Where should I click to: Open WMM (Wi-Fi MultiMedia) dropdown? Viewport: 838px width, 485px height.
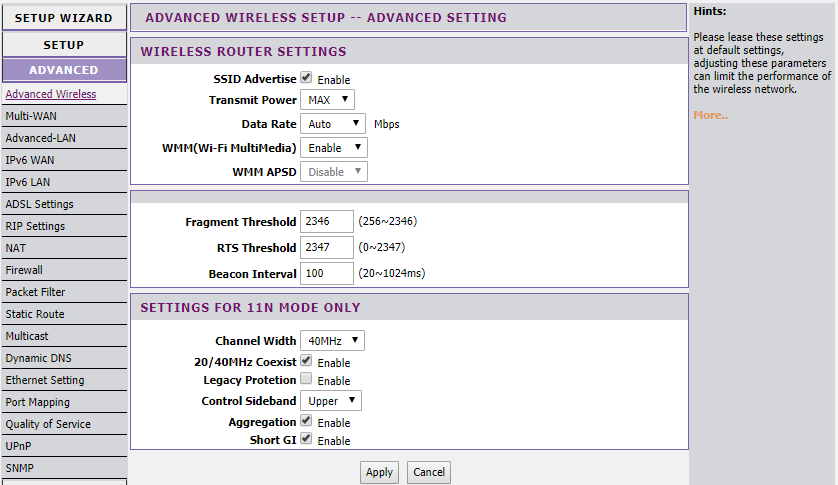tap(333, 148)
